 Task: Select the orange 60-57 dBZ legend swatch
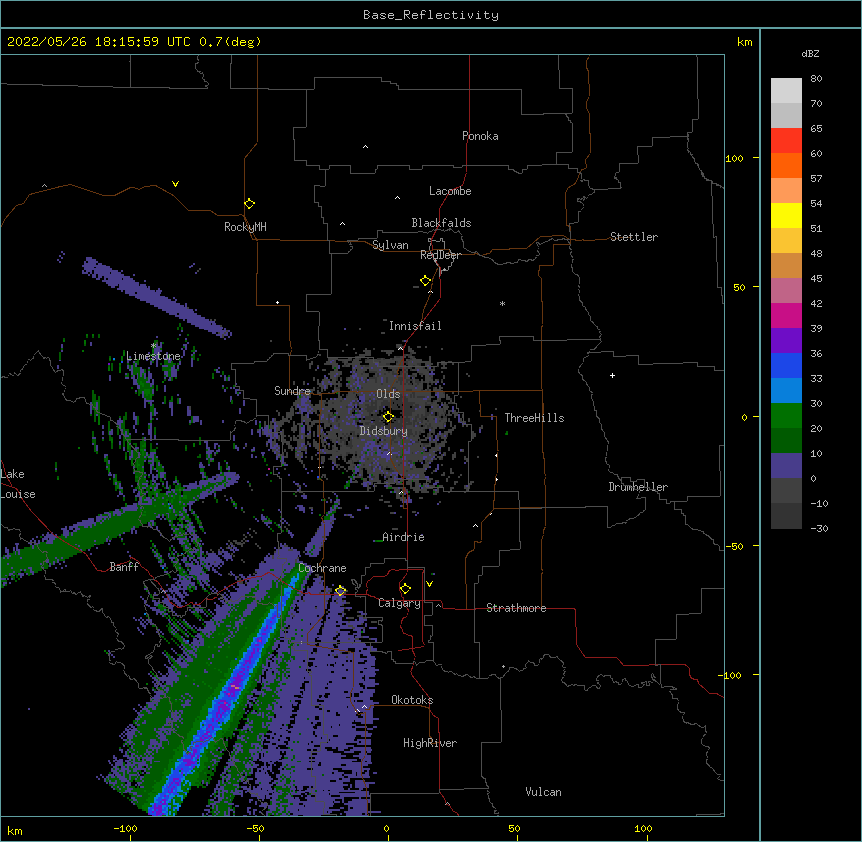[786, 165]
